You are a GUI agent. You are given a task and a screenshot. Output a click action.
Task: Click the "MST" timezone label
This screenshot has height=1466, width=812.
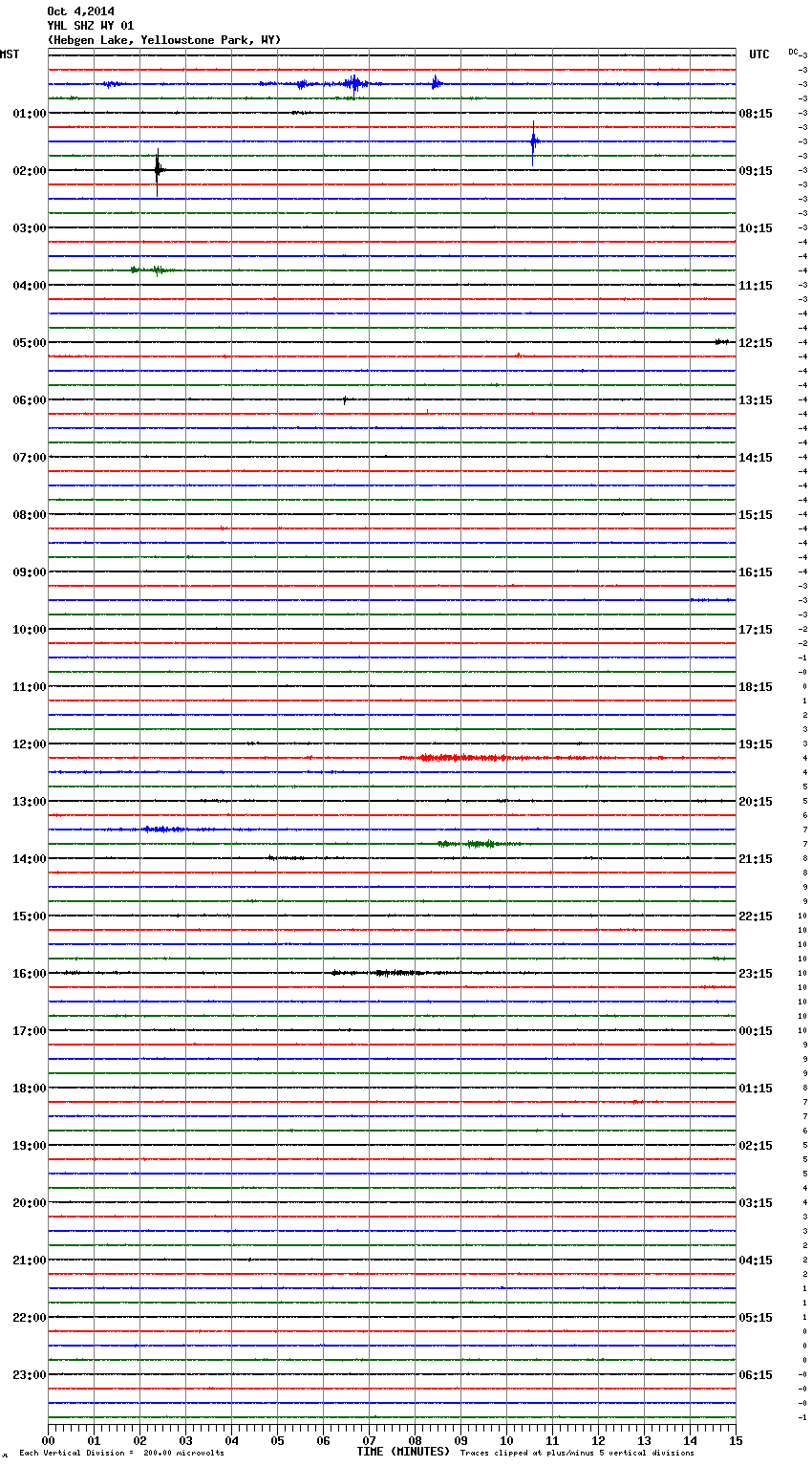point(10,54)
